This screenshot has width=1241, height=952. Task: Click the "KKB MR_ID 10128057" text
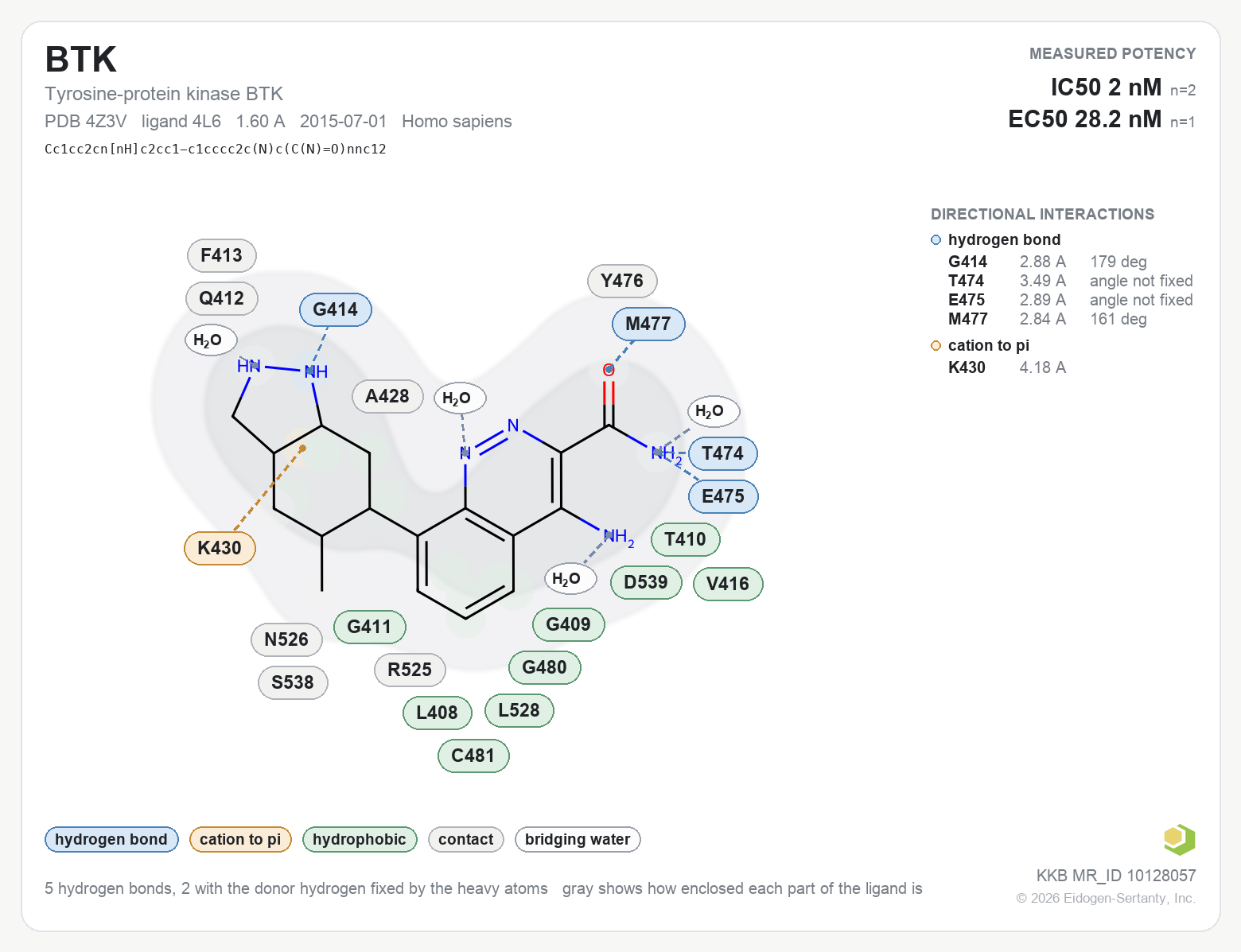(1116, 876)
